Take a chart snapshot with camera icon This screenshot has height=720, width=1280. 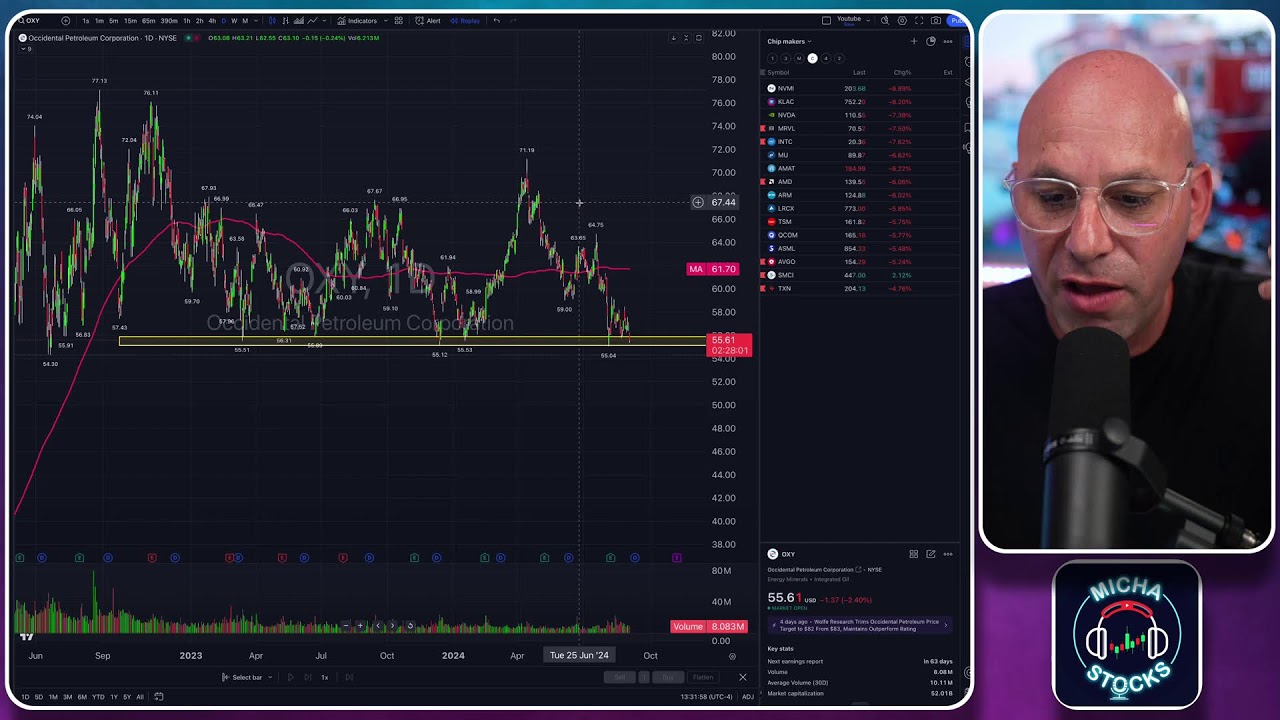(x=935, y=20)
